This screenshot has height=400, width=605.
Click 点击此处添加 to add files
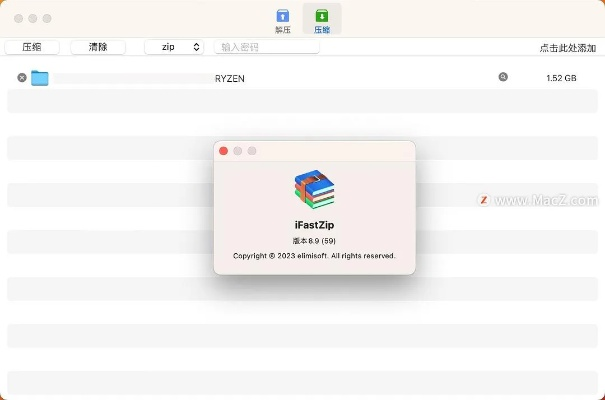(x=567, y=48)
